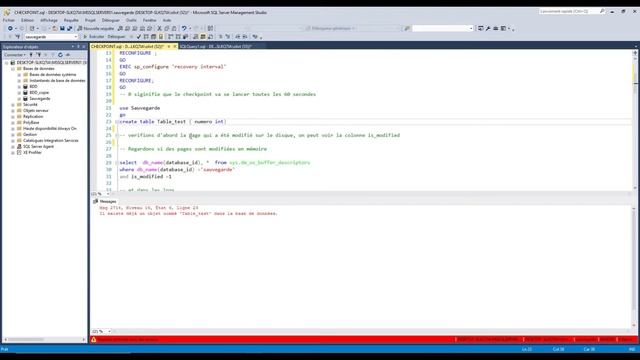Image resolution: width=640 pixels, height=360 pixels.
Task: Click the line with 'use Sauvegarde' in the editor
Action: (x=140, y=108)
